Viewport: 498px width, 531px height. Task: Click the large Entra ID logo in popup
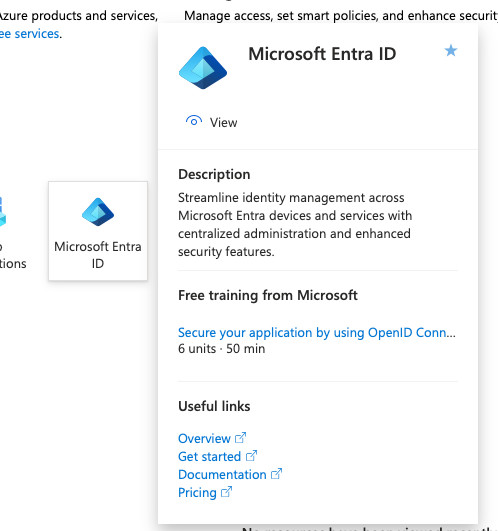click(203, 68)
